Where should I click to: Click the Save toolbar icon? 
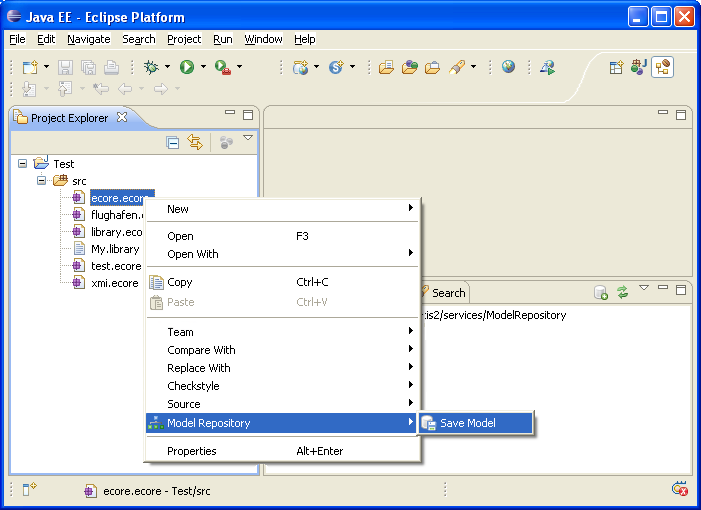[65, 67]
